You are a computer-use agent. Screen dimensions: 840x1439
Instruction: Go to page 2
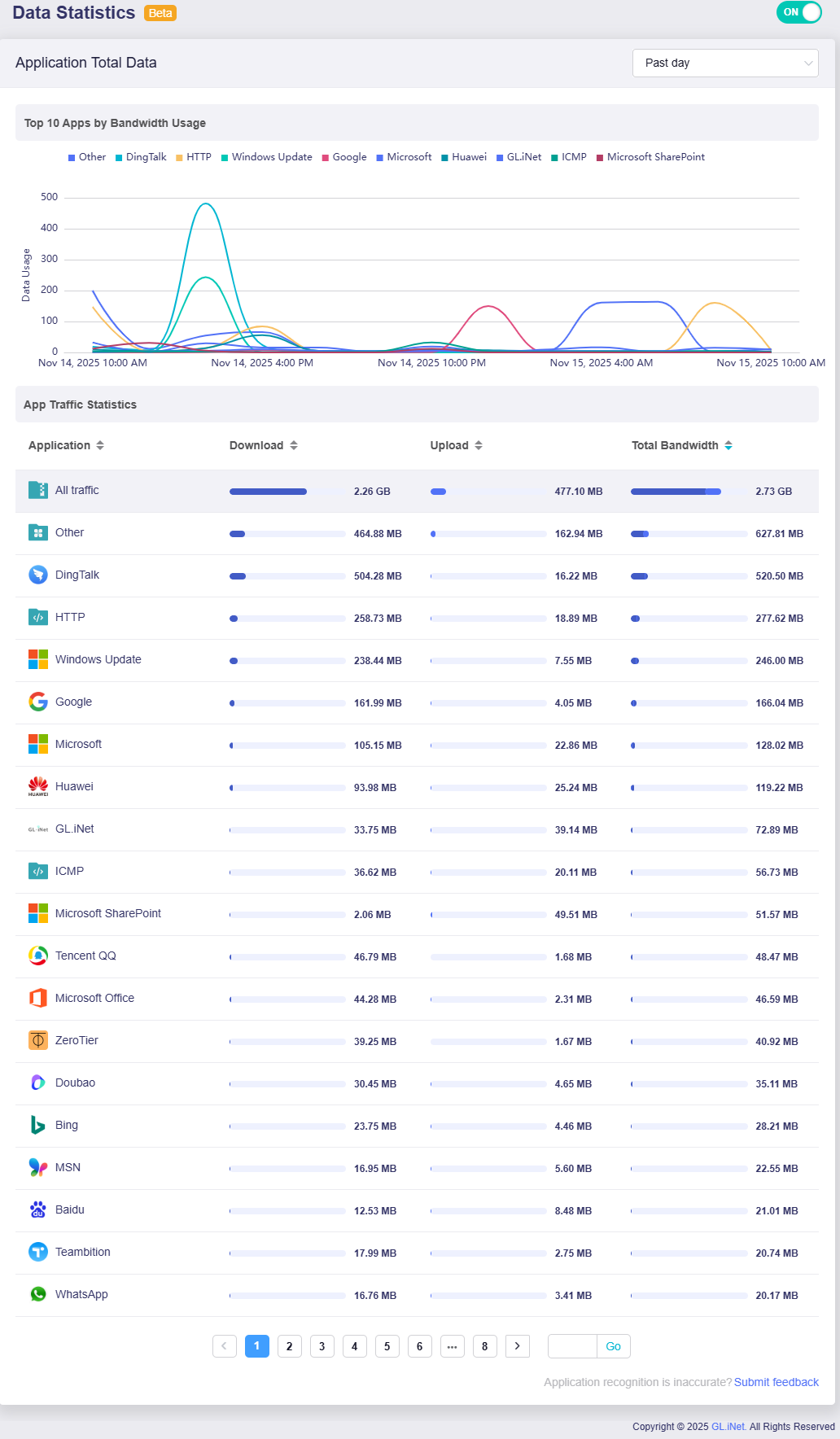[x=289, y=1346]
